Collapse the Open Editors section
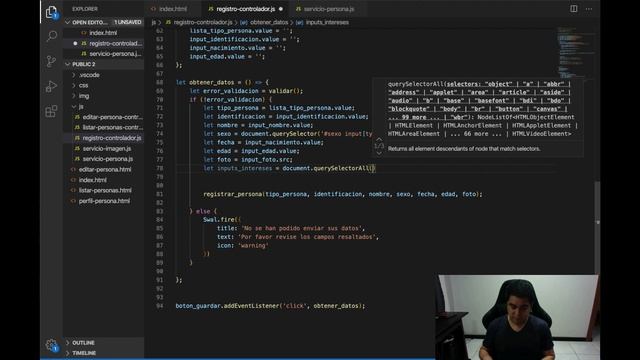Viewport: 640px width, 360px height. click(x=68, y=22)
